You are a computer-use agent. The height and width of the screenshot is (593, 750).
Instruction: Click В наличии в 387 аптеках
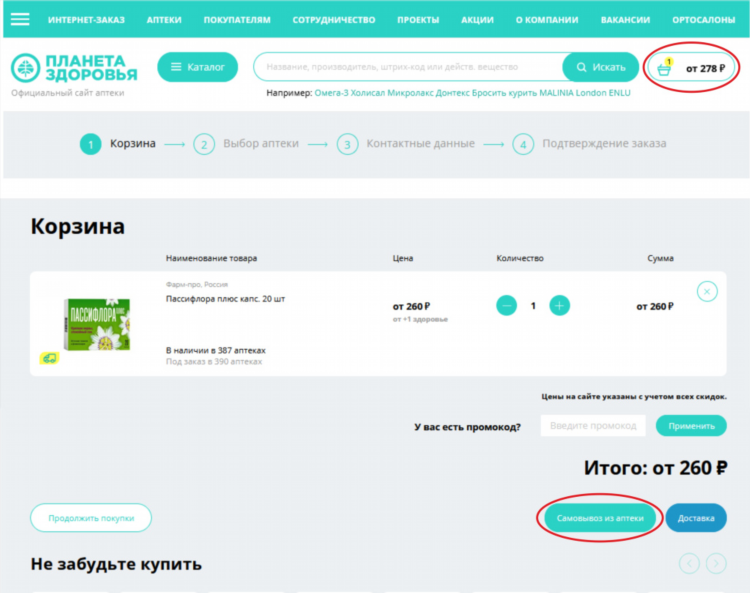click(216, 351)
